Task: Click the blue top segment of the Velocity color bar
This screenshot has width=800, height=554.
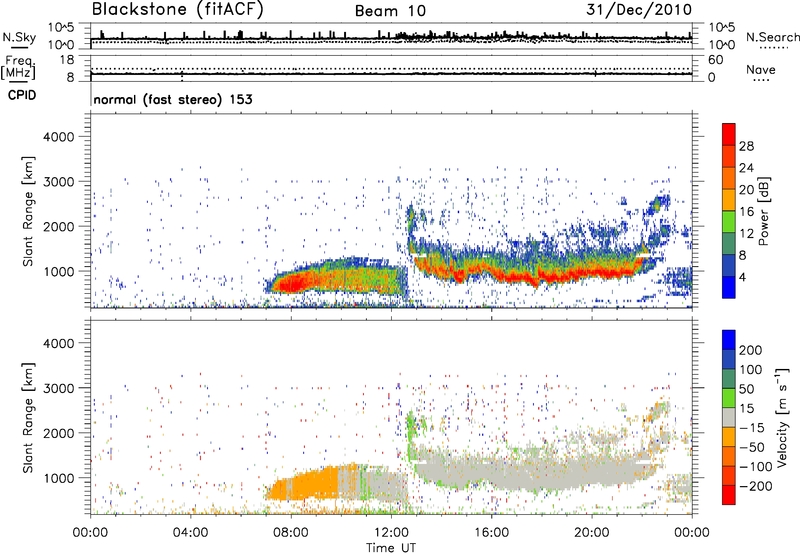Action: click(x=729, y=340)
